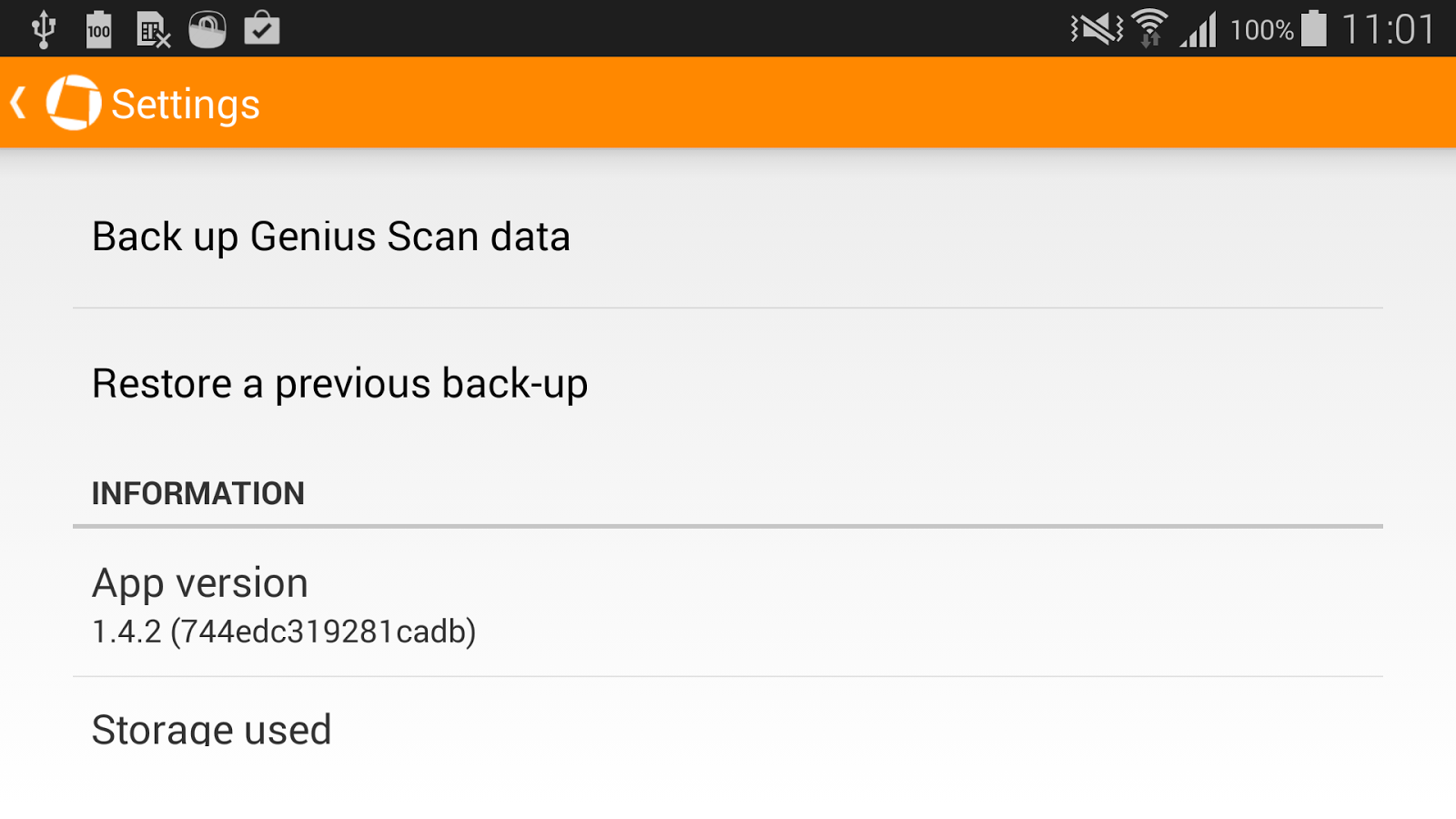Tap the Wi-Fi status icon
Image resolution: width=1456 pixels, height=819 pixels.
[1150, 29]
